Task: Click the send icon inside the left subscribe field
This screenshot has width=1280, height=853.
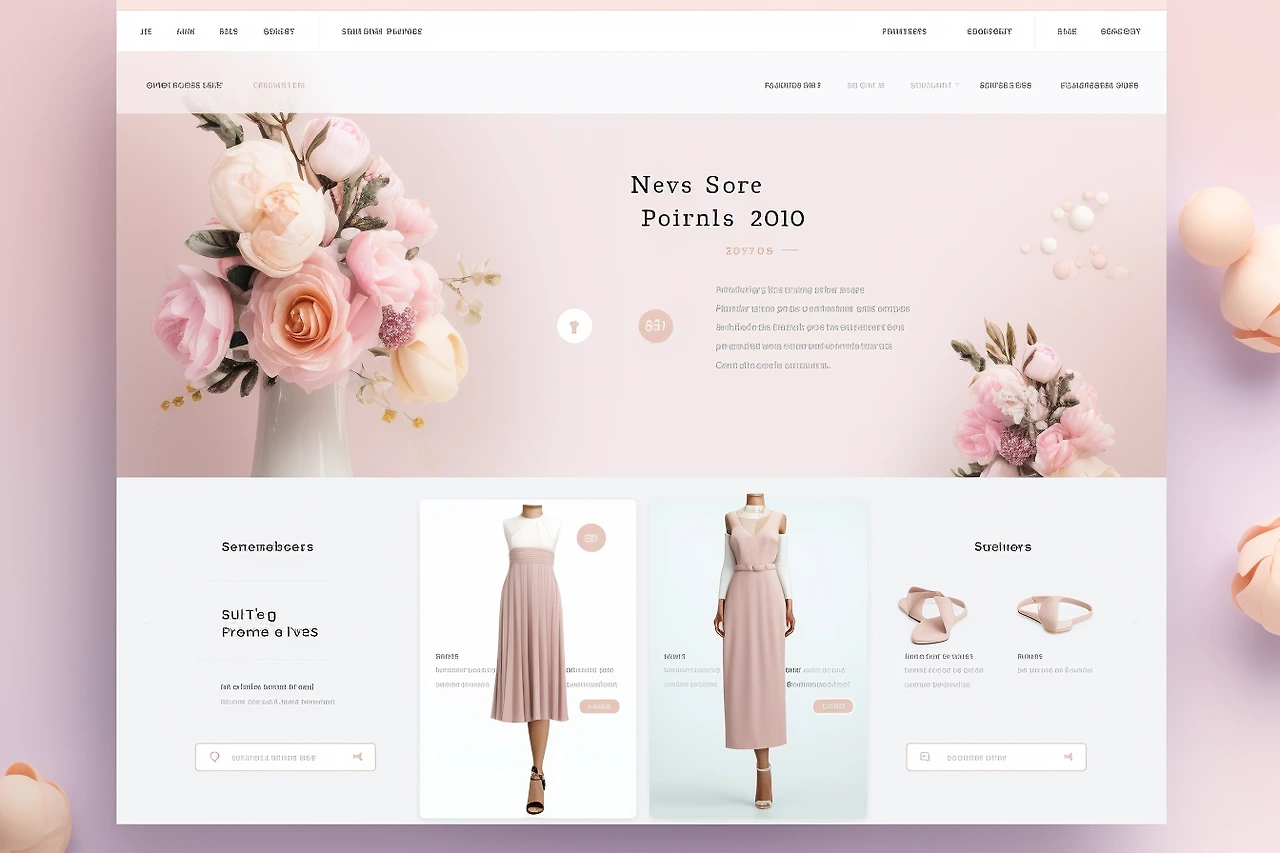Action: coord(357,756)
